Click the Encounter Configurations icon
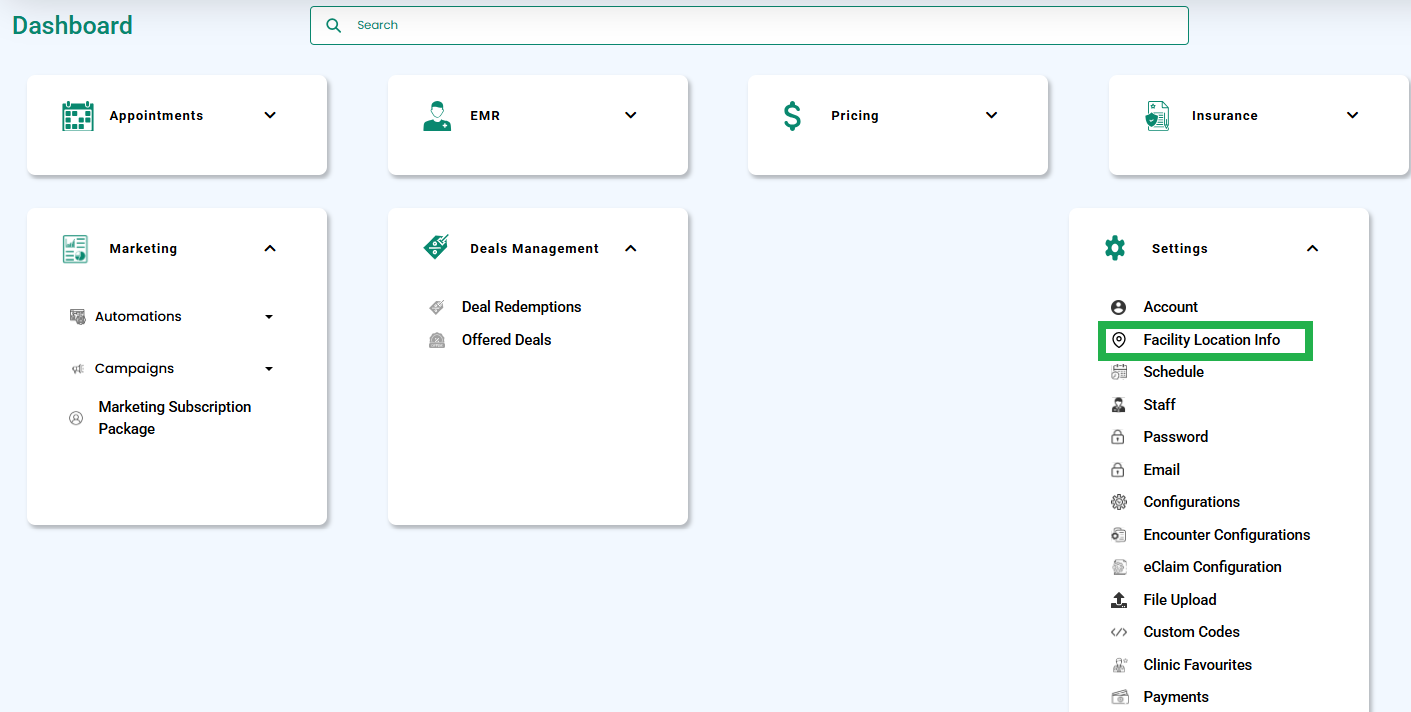The height and width of the screenshot is (712, 1411). tap(1119, 535)
